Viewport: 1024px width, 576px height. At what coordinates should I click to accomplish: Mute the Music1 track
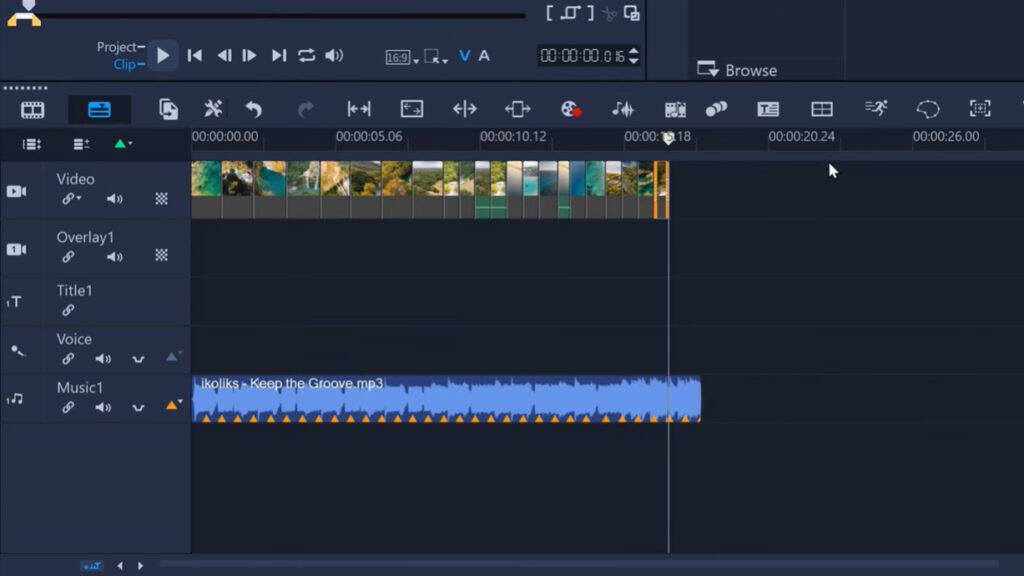click(103, 407)
